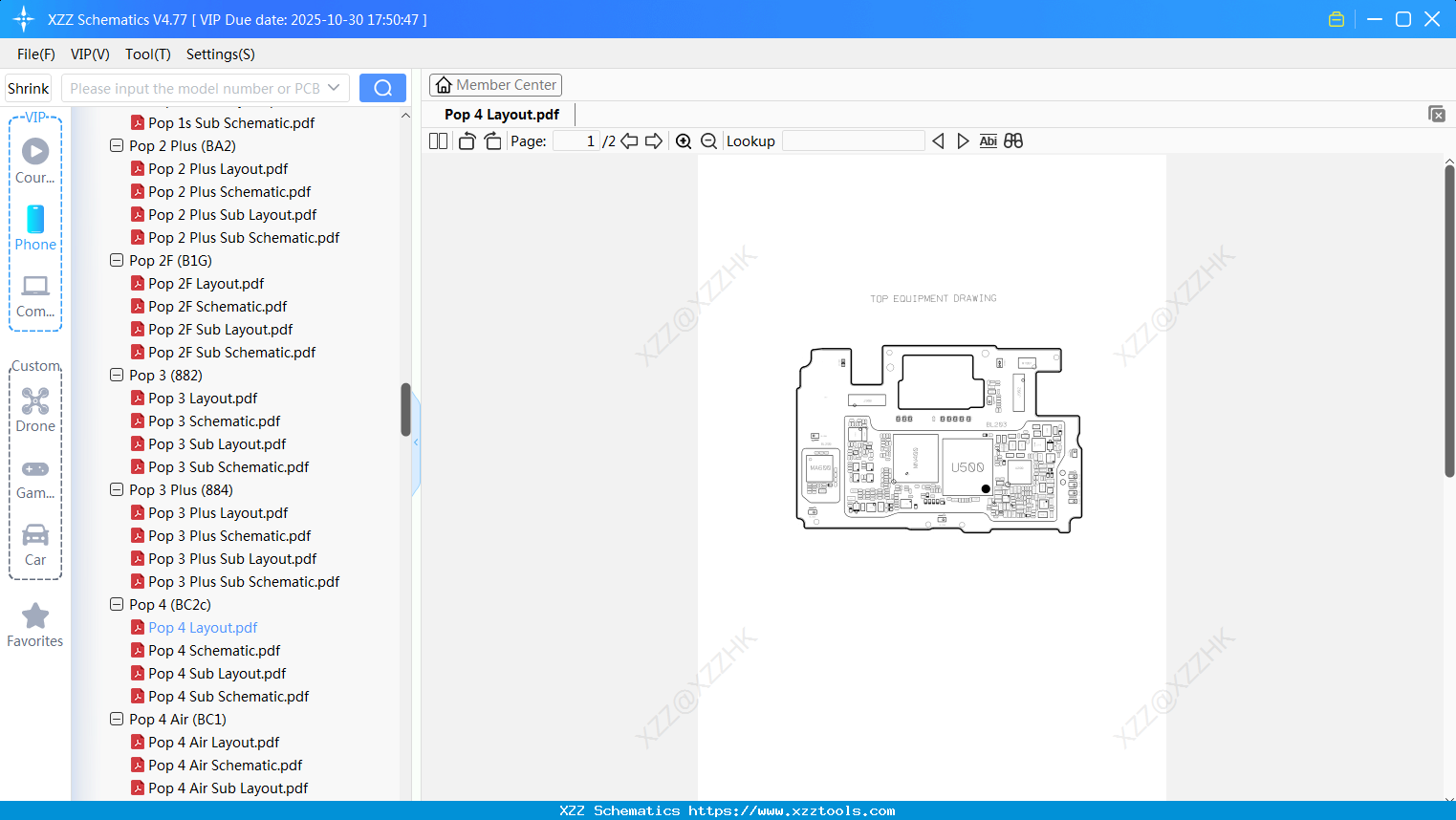This screenshot has width=1456, height=820.
Task: Open the model number dropdown
Action: tap(334, 87)
